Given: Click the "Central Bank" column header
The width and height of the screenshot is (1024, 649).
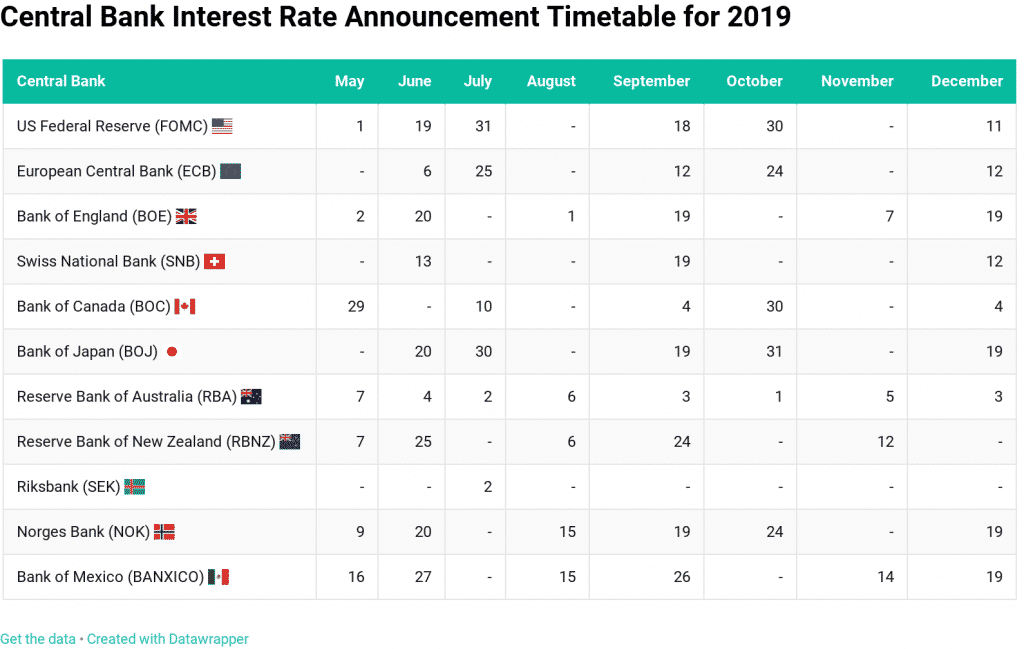Looking at the screenshot, I should 61,81.
